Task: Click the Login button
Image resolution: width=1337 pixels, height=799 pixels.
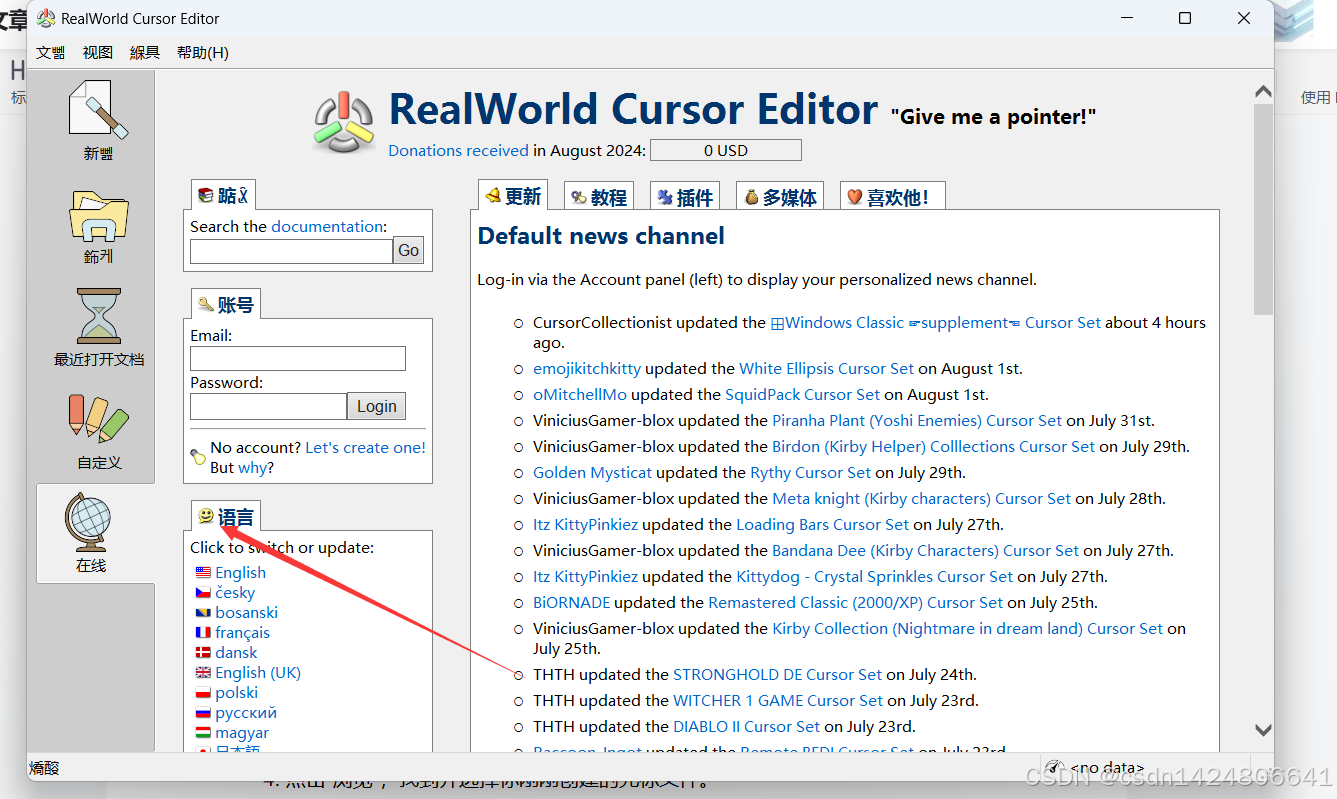Action: [x=377, y=406]
